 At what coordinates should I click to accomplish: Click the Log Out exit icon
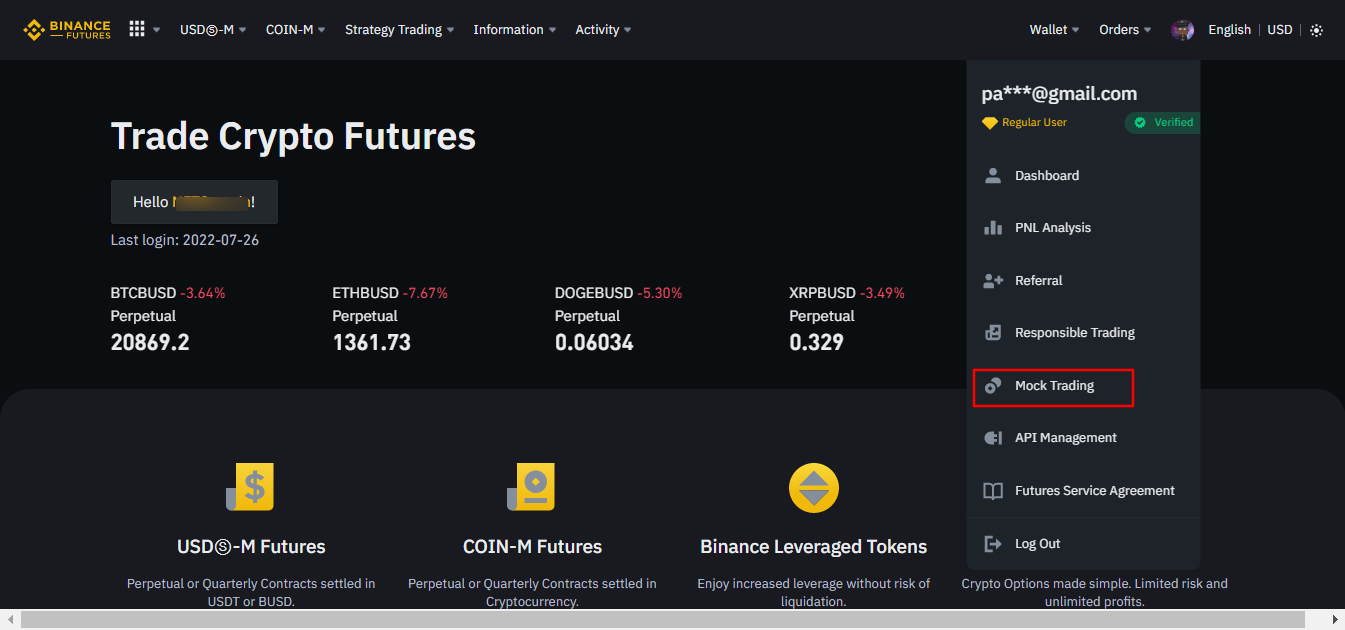tap(993, 544)
